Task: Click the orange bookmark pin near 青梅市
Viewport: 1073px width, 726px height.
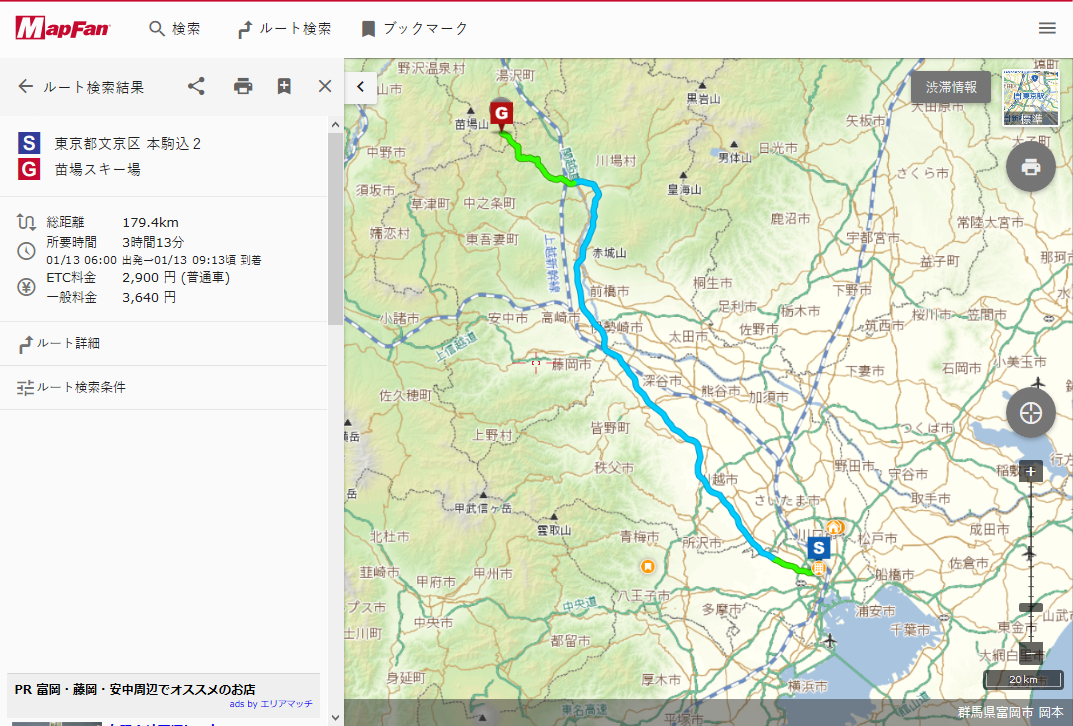Action: click(x=647, y=567)
